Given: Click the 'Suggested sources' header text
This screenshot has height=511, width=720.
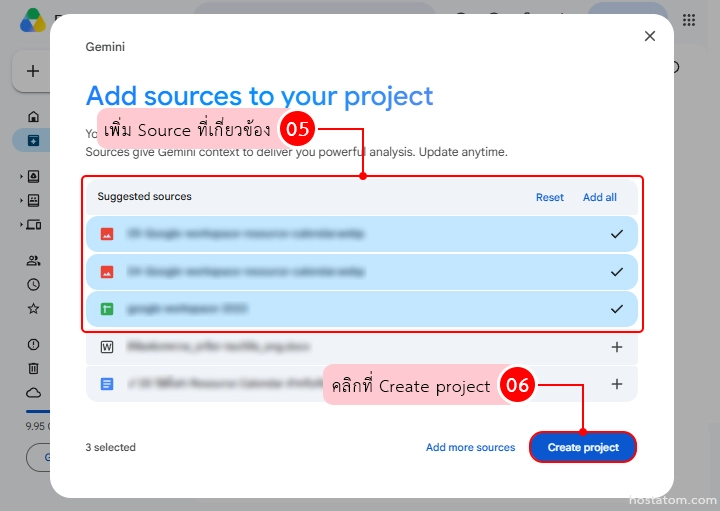Looking at the screenshot, I should point(144,197).
